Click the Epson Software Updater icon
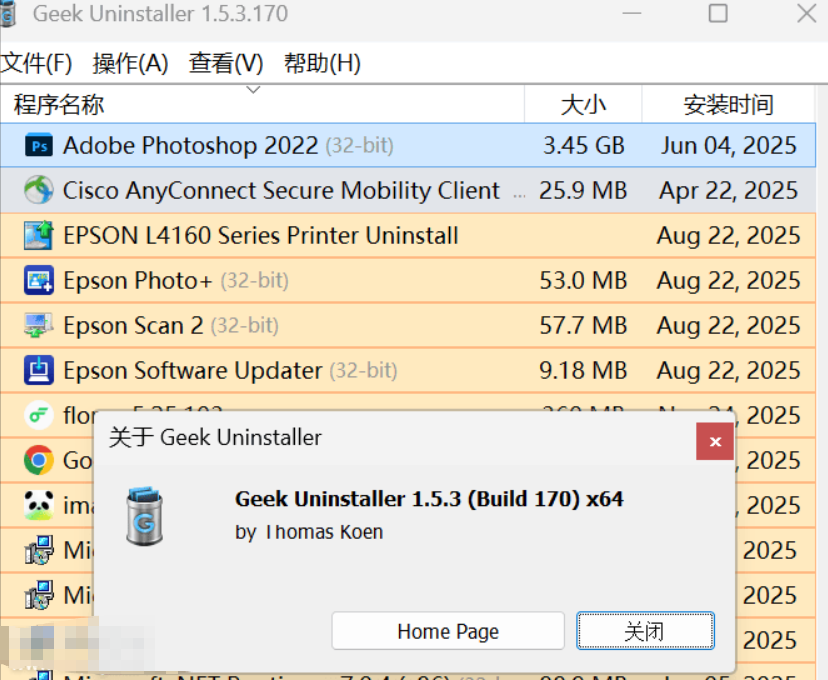This screenshot has height=680, width=828. [x=39, y=371]
